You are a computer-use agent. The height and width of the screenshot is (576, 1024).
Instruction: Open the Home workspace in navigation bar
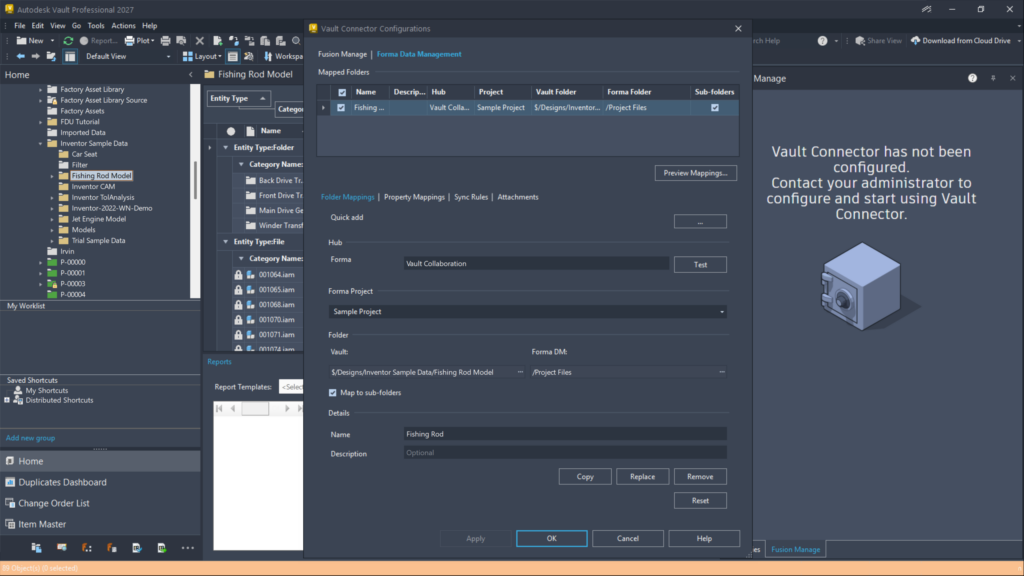[x=100, y=461]
